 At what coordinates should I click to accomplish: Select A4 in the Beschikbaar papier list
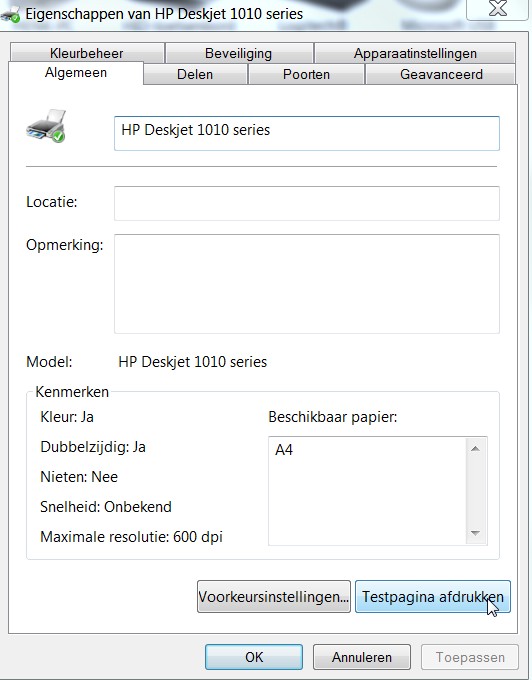(284, 450)
